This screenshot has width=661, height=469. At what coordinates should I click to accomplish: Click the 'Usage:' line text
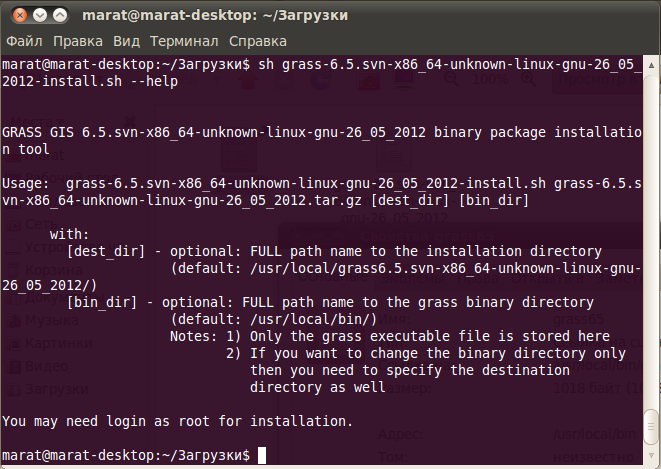tap(322, 183)
